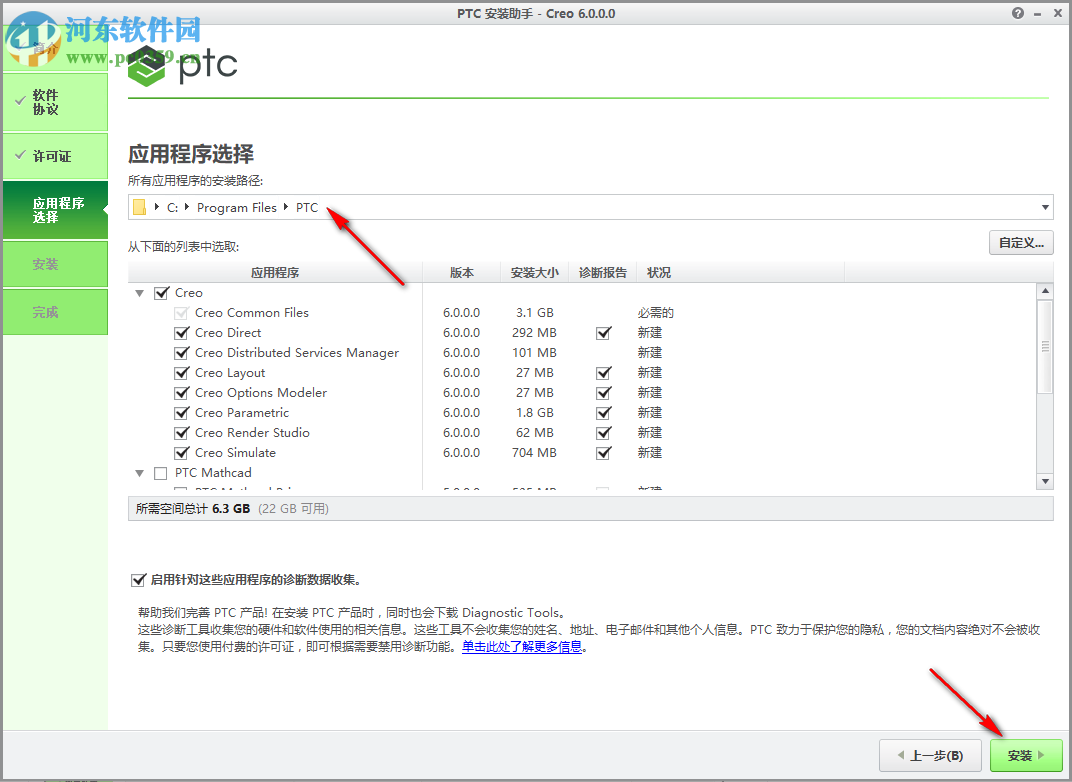
Task: Click the 上一步(B) button
Action: (x=929, y=755)
